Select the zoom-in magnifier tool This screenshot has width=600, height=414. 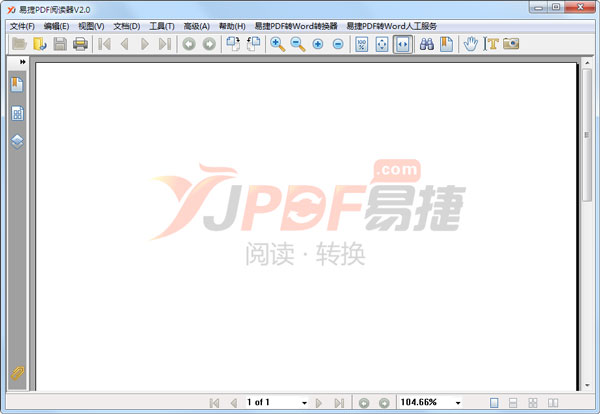tap(277, 44)
